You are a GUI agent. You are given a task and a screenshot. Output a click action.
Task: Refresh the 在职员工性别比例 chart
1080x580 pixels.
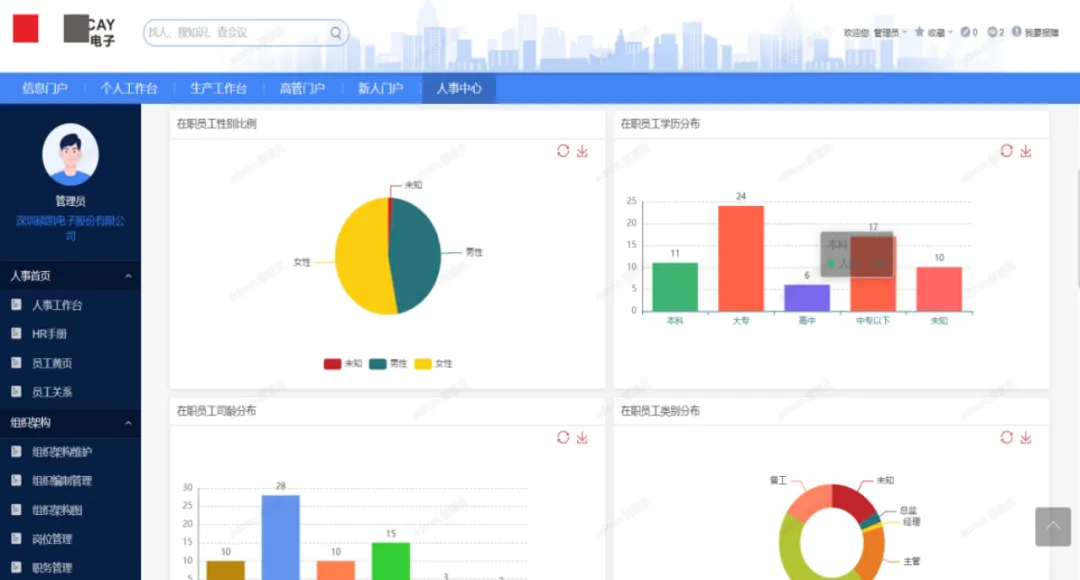point(563,151)
